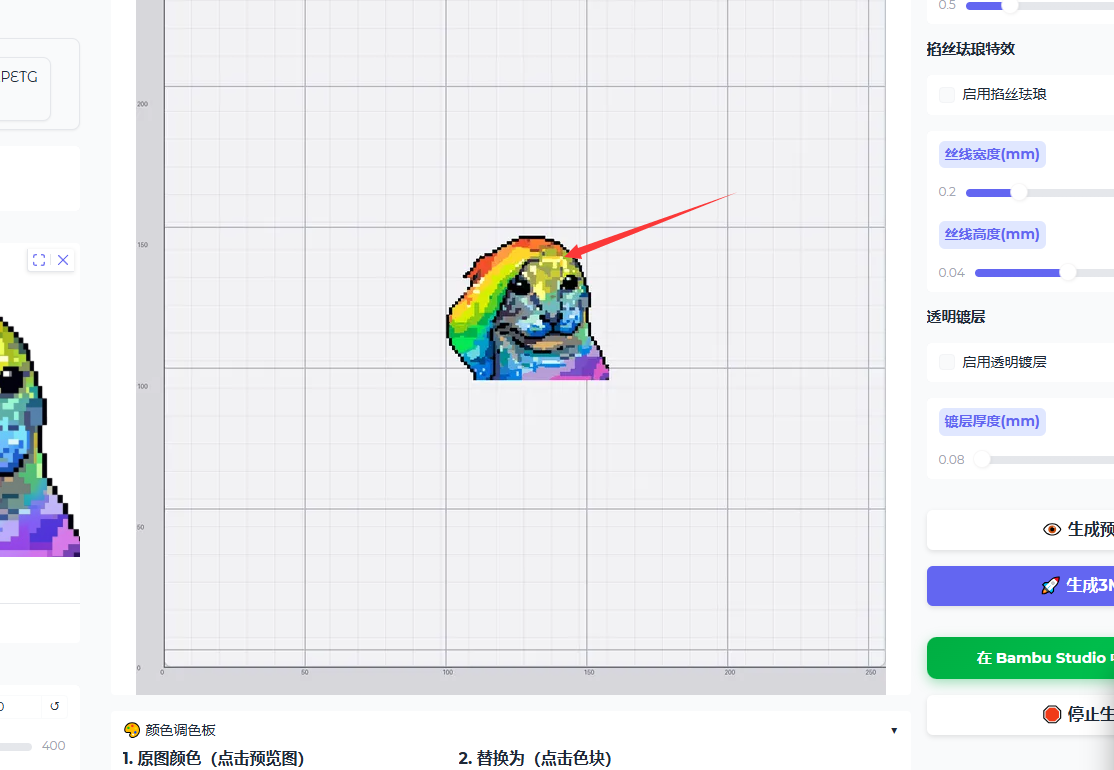Click the purple rocket generate 3MF button

pyautogui.click(x=1021, y=586)
